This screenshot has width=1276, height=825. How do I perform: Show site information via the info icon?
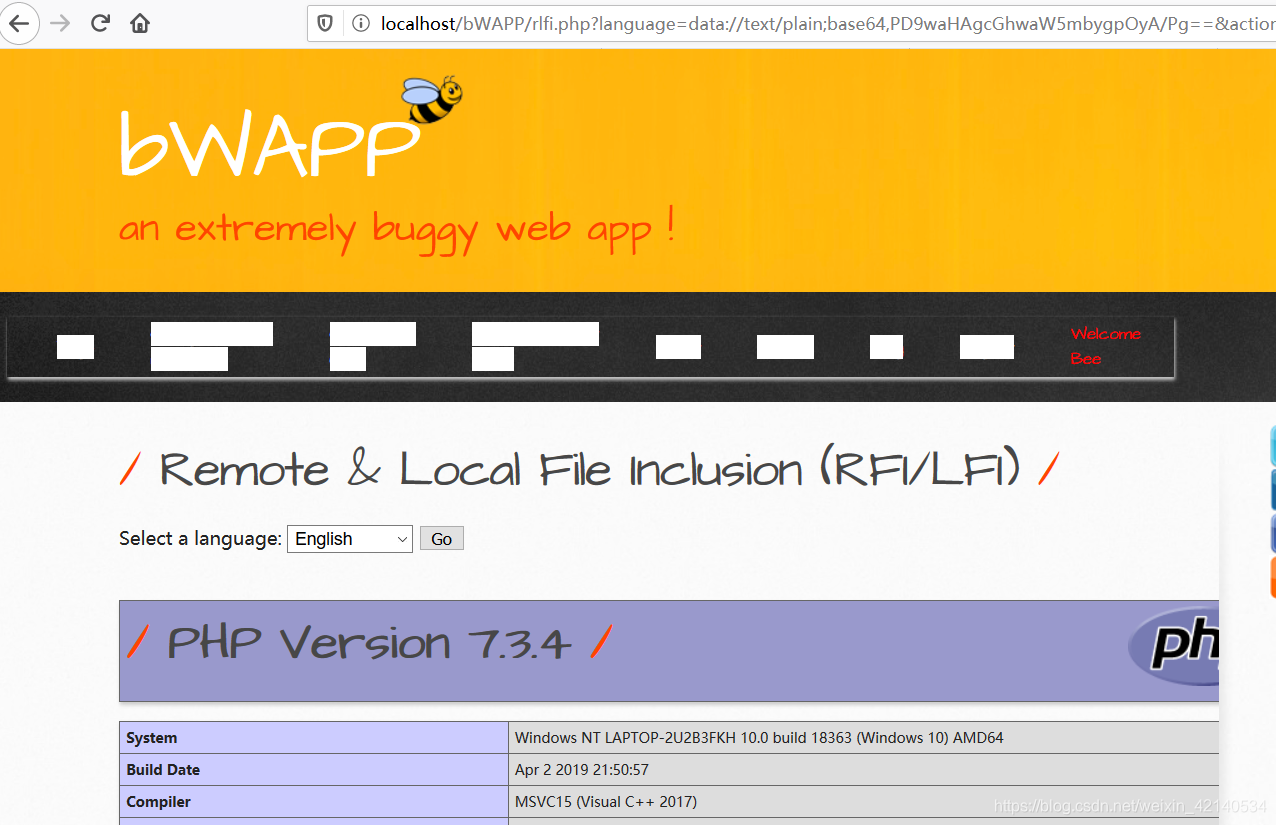(360, 23)
